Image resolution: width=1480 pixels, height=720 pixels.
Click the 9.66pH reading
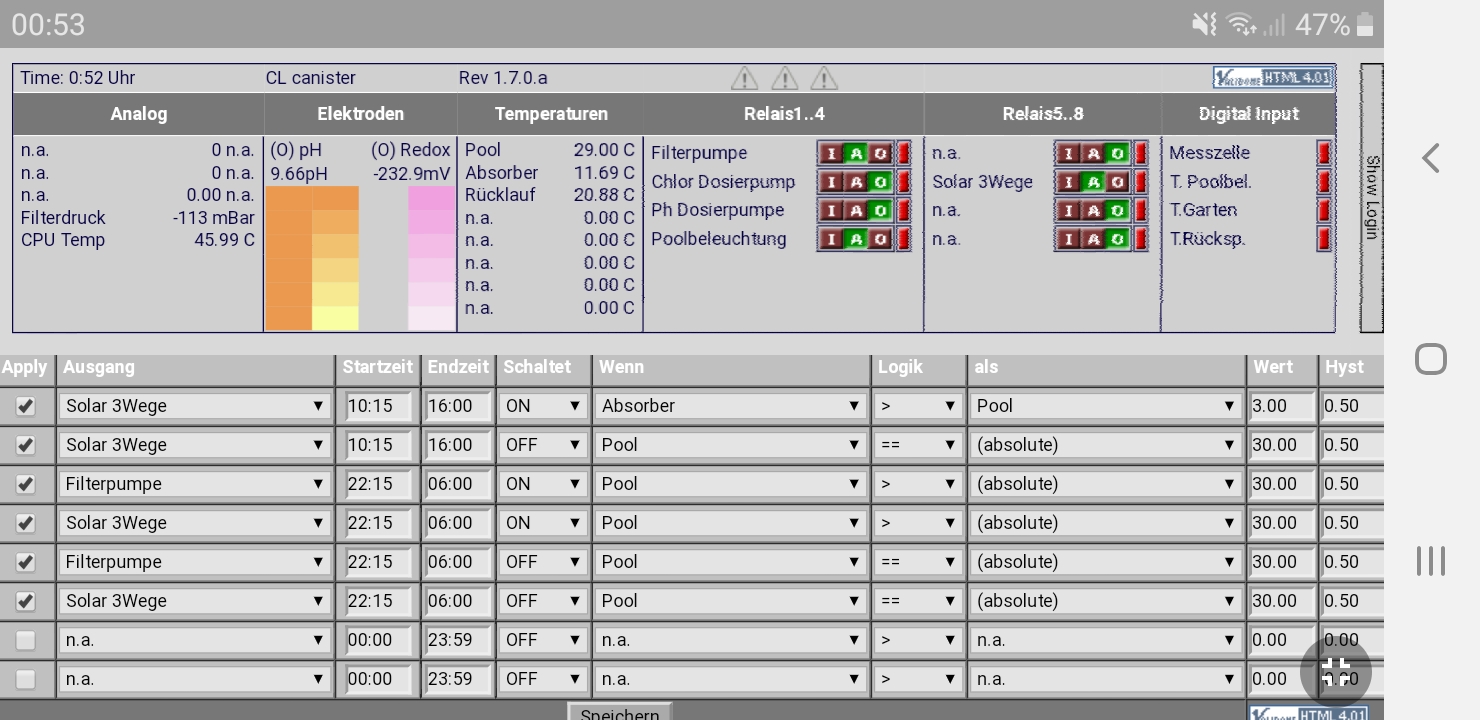tap(299, 173)
